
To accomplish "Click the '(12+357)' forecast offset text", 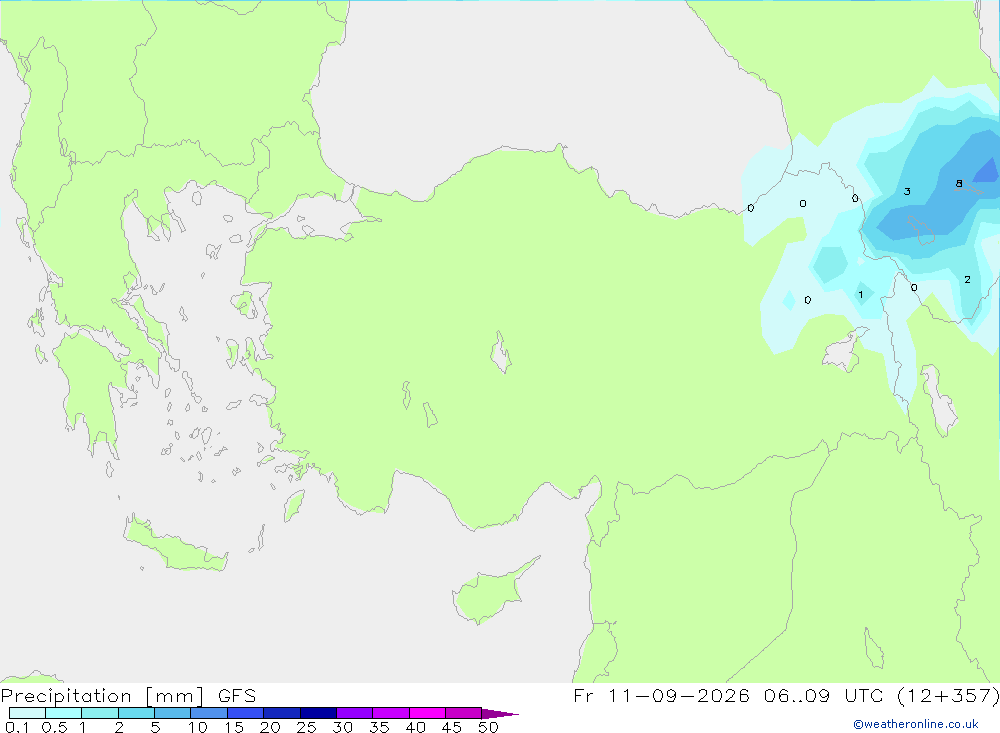I will [x=948, y=695].
